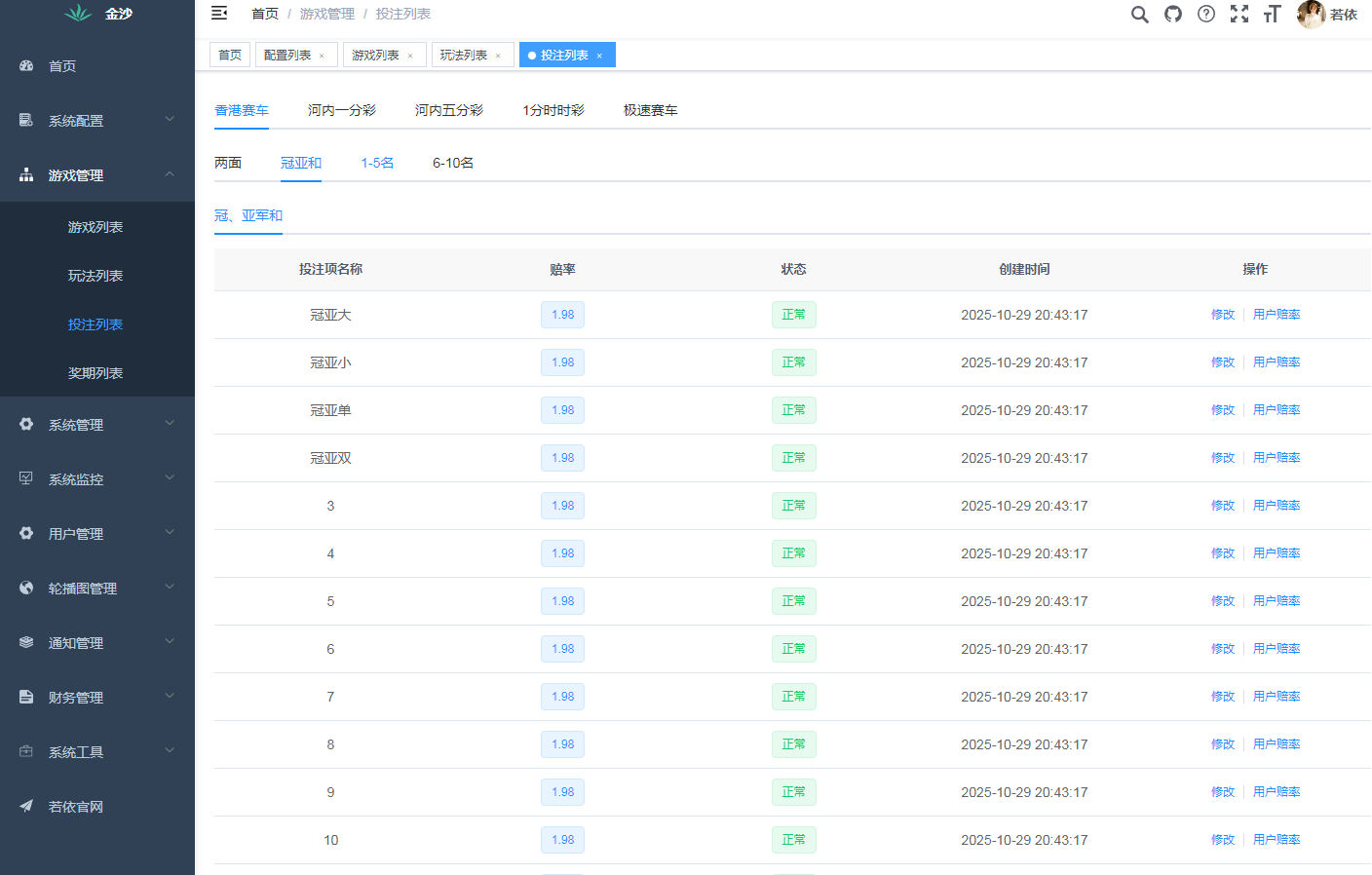The image size is (1372, 875).
Task: Close the 配置列表 tab
Action: click(322, 56)
